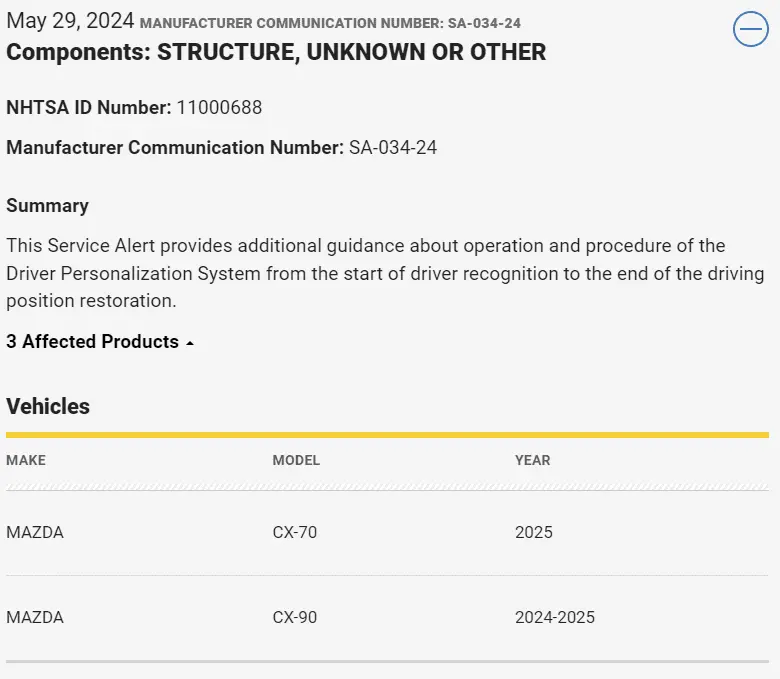Viewport: 780px width, 679px height.
Task: Click SA-034-24 under the NHTSA ID line
Action: click(393, 148)
